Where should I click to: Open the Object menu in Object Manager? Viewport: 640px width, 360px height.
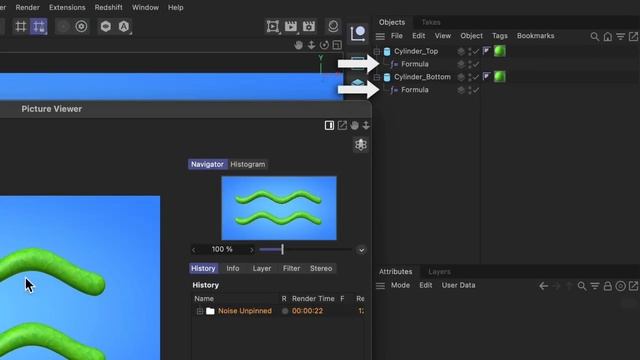click(471, 36)
